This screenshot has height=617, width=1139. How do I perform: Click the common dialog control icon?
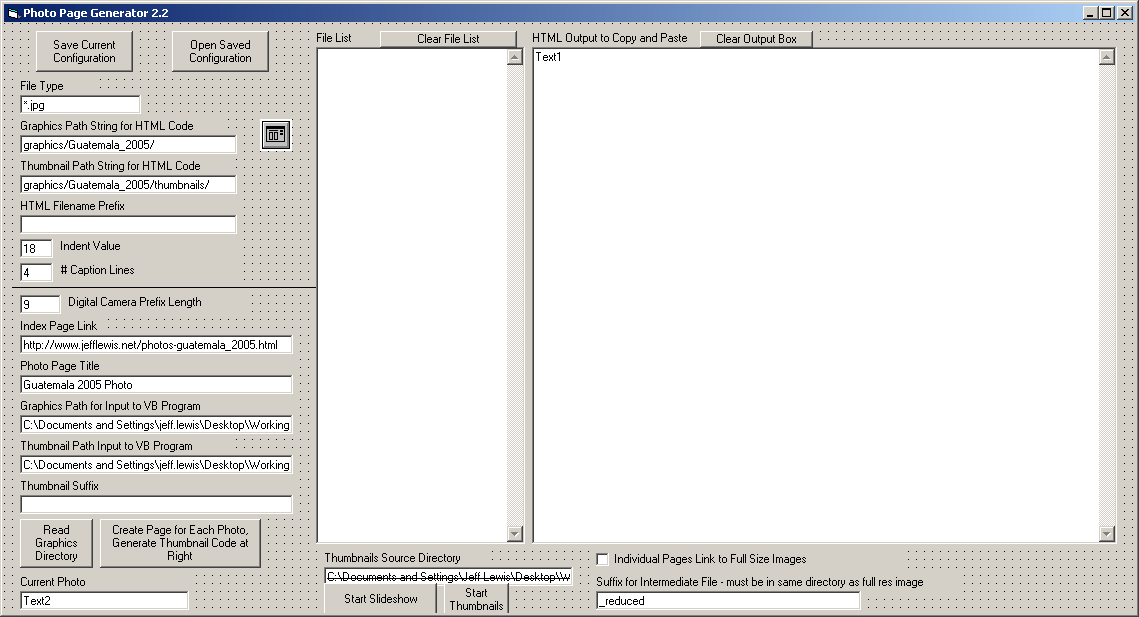(x=276, y=135)
